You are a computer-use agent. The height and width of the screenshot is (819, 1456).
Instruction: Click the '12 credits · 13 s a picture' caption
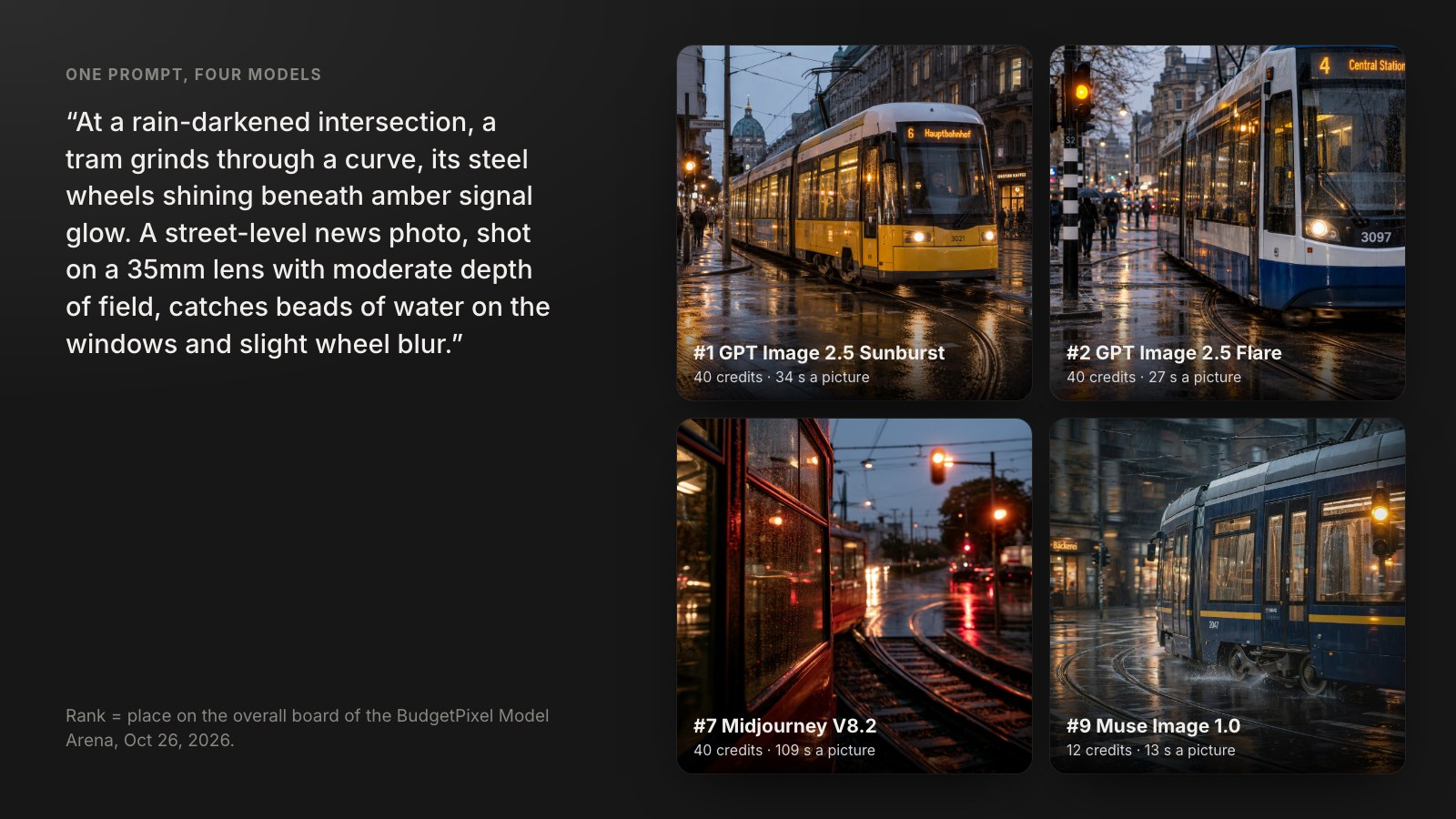coord(1151,750)
